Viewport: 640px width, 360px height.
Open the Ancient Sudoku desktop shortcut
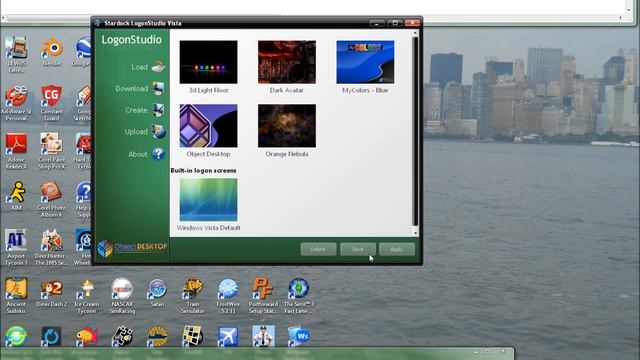[16, 295]
